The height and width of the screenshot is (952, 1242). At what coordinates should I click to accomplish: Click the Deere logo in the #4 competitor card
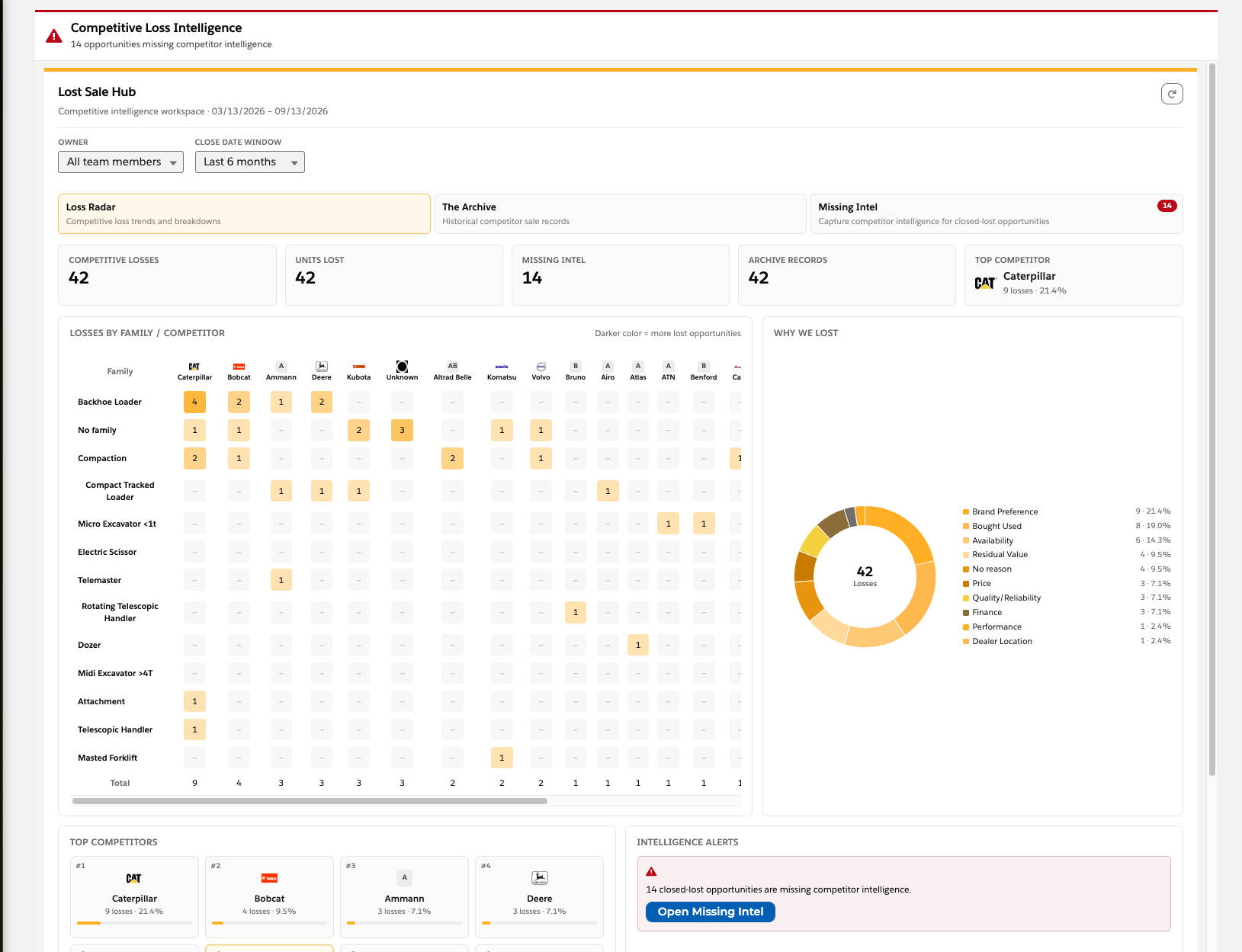[x=540, y=878]
